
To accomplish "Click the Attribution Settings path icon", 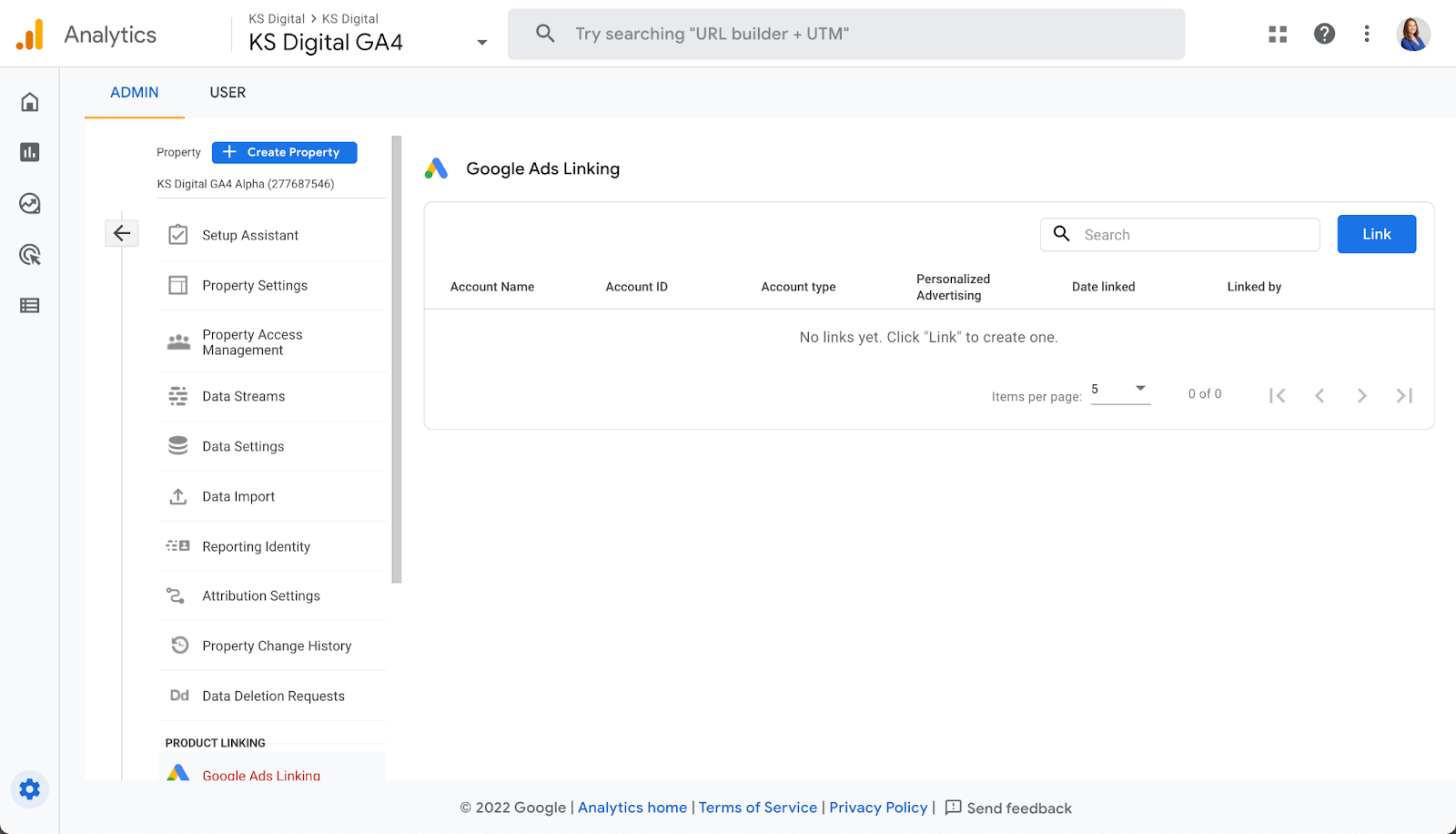I will pyautogui.click(x=176, y=595).
